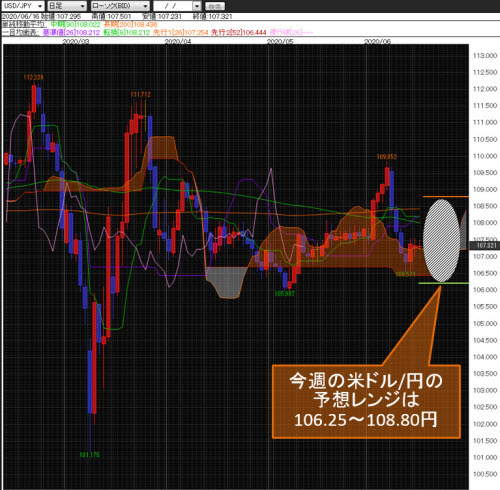Click the 105.000 price axis label
The image size is (500, 490).
coord(485,324)
